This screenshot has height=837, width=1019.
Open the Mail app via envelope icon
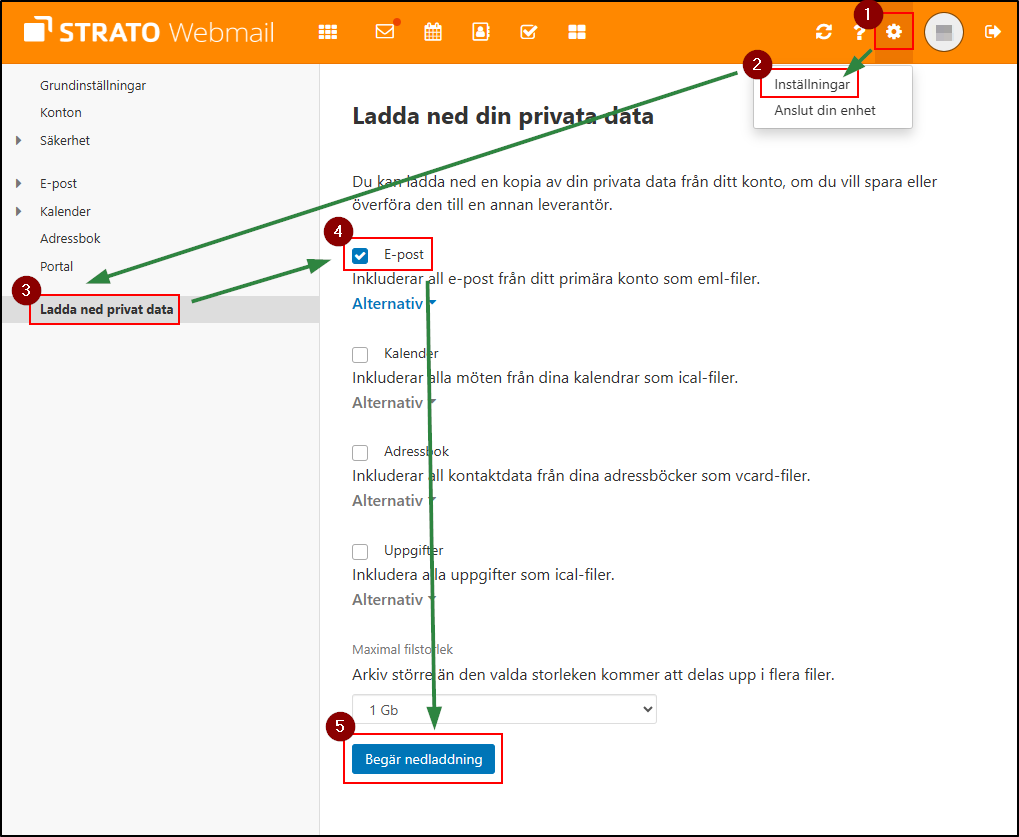tap(385, 31)
